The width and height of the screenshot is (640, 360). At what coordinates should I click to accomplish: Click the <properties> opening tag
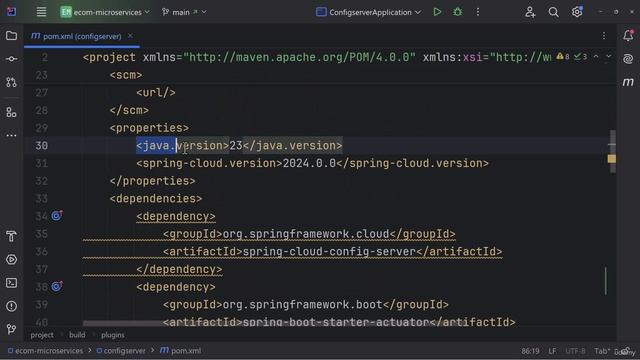(149, 128)
